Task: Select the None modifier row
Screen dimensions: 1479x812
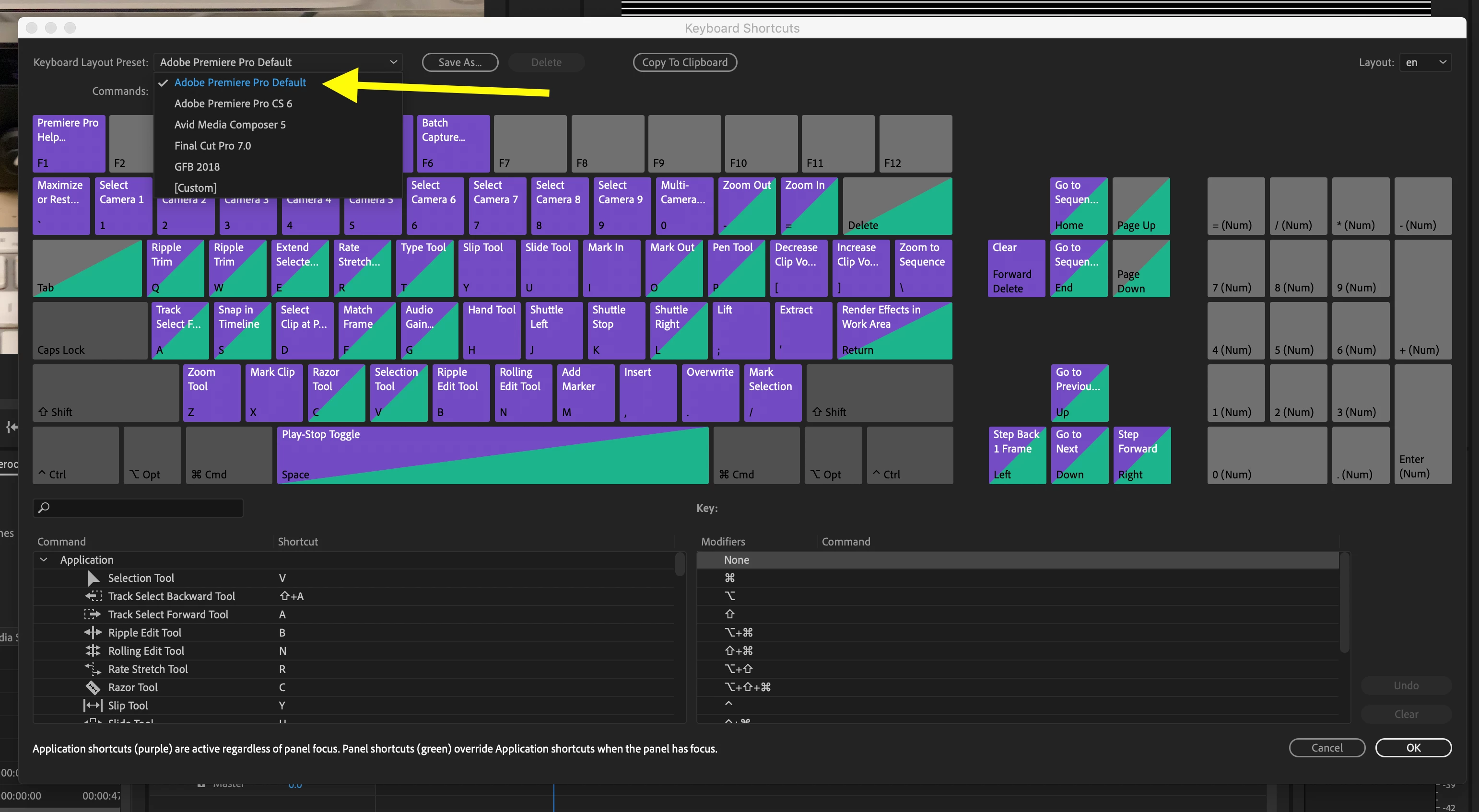Action: pyautogui.click(x=737, y=560)
